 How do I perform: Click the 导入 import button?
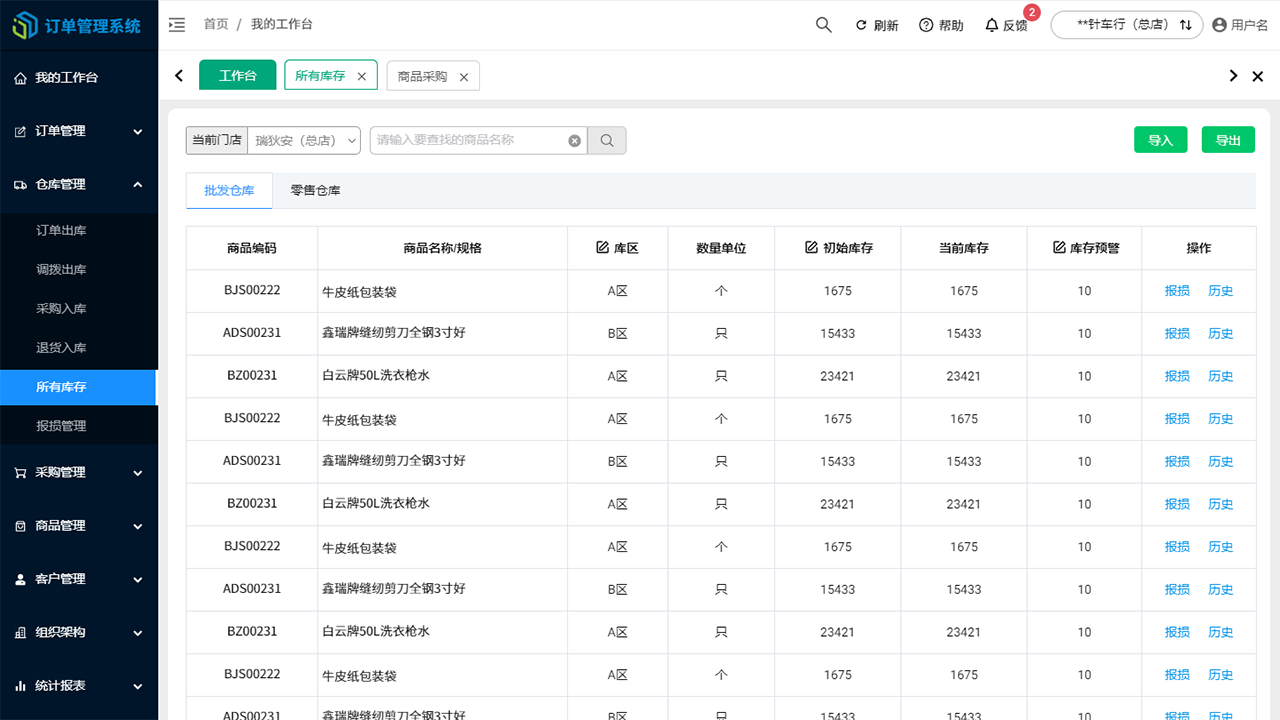coord(1160,140)
